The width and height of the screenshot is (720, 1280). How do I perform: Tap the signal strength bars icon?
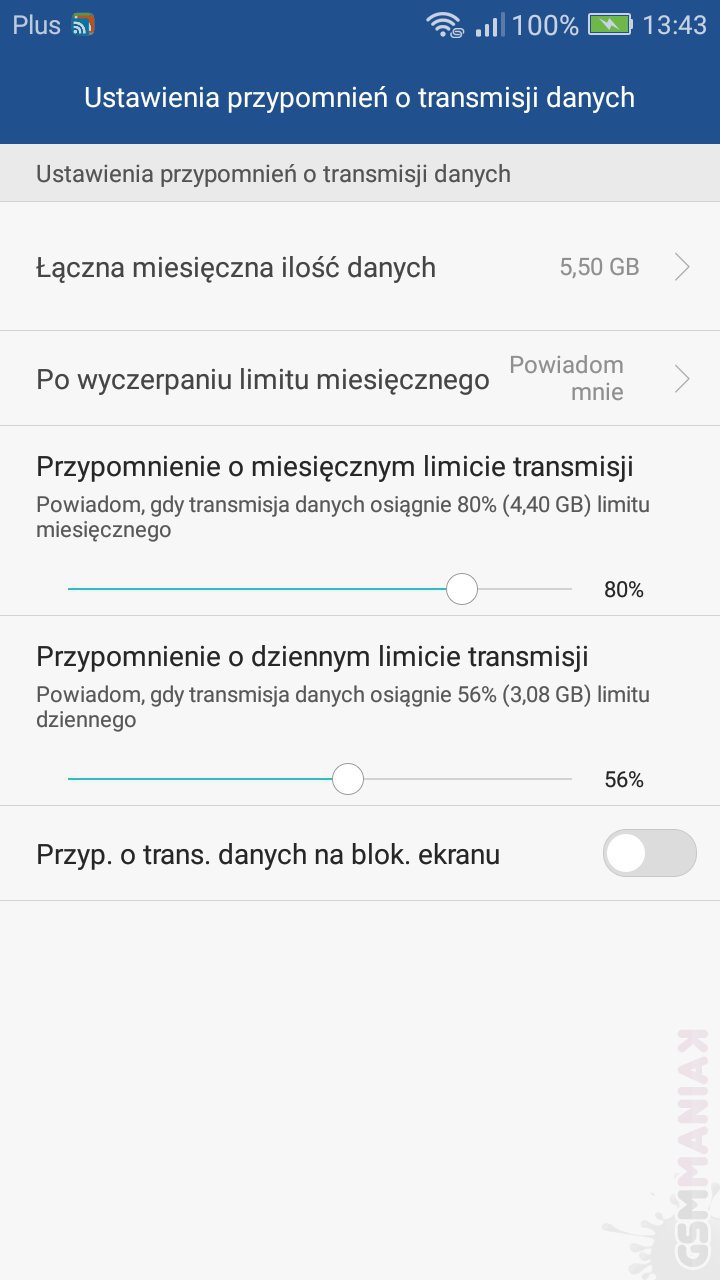click(x=490, y=25)
